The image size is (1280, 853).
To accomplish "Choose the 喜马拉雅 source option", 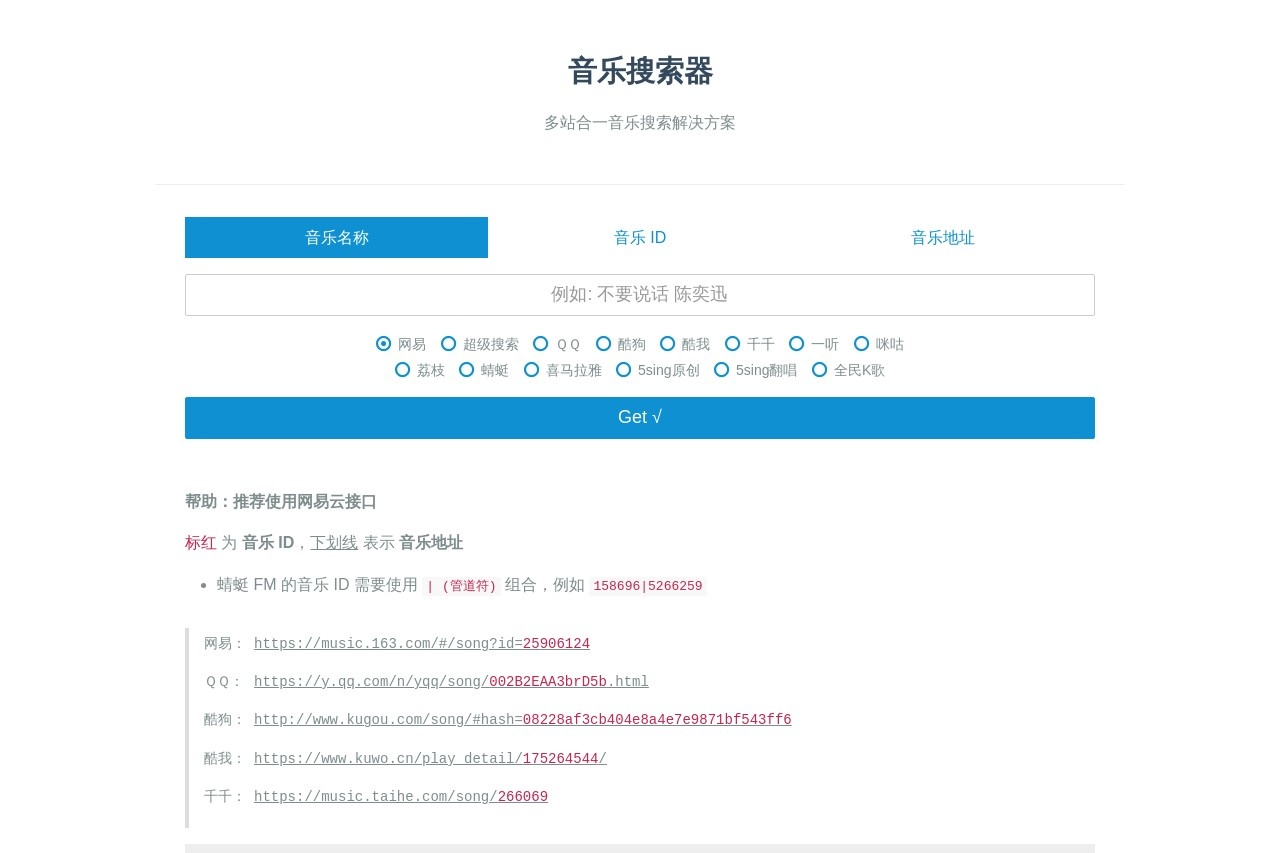I will tap(532, 370).
